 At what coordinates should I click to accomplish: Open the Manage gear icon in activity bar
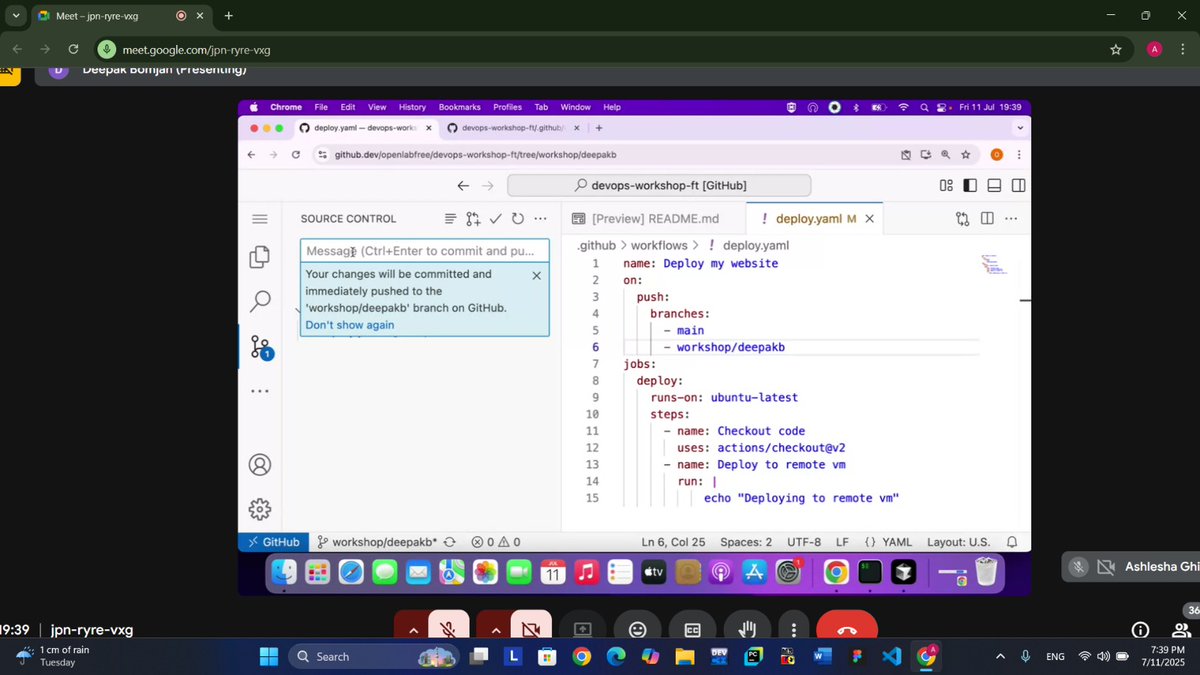pyautogui.click(x=260, y=509)
